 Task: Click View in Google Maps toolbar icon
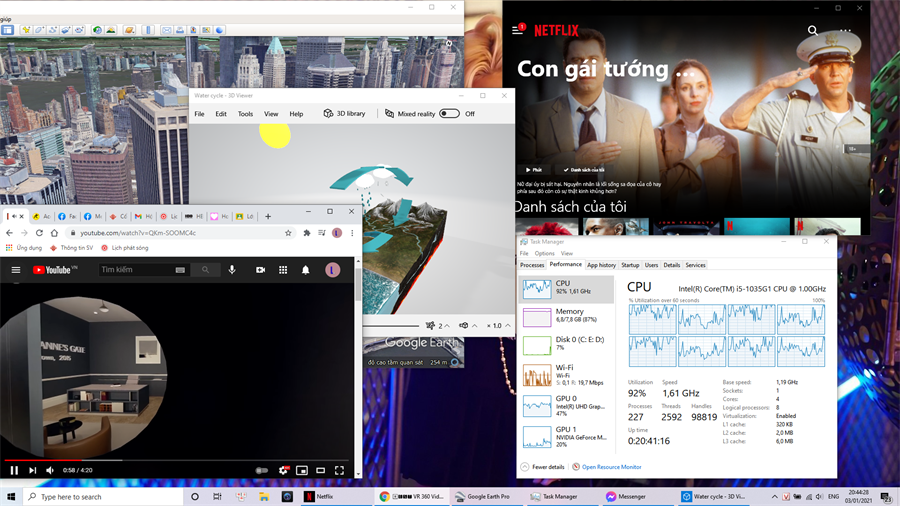click(206, 30)
